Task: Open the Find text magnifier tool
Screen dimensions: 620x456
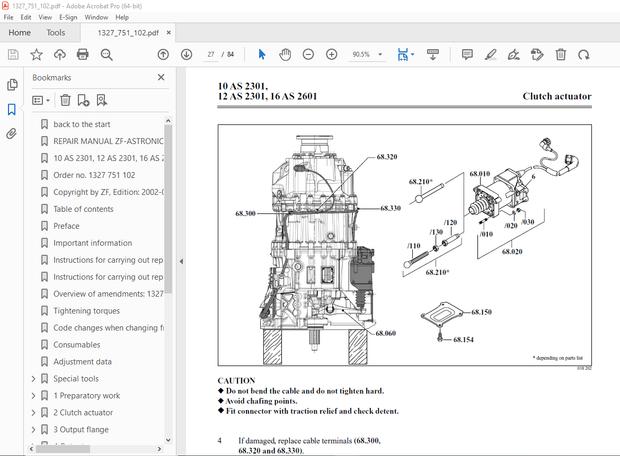Action: 106,54
